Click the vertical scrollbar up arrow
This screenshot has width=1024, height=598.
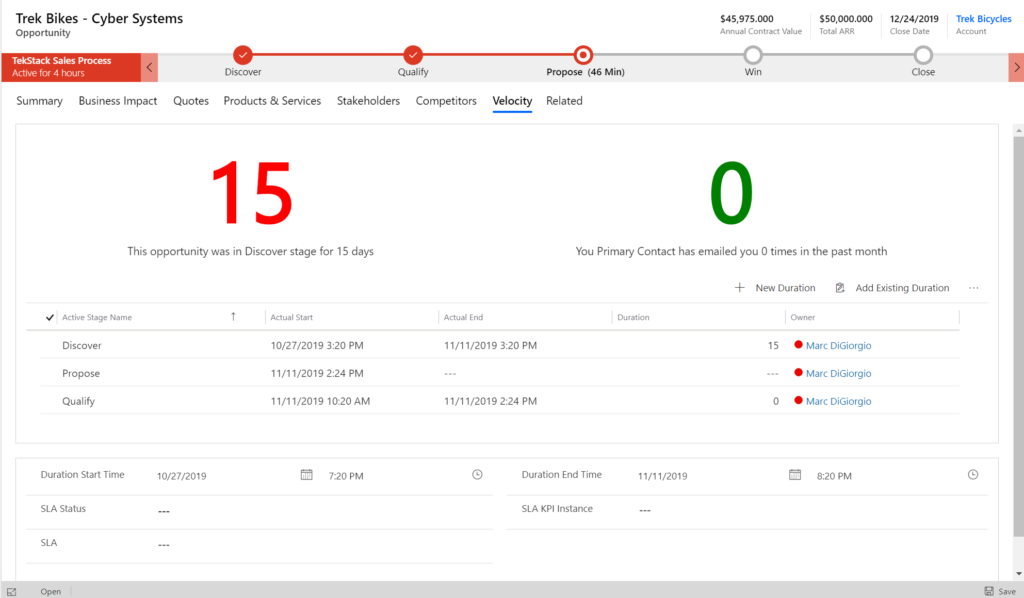click(x=1018, y=131)
